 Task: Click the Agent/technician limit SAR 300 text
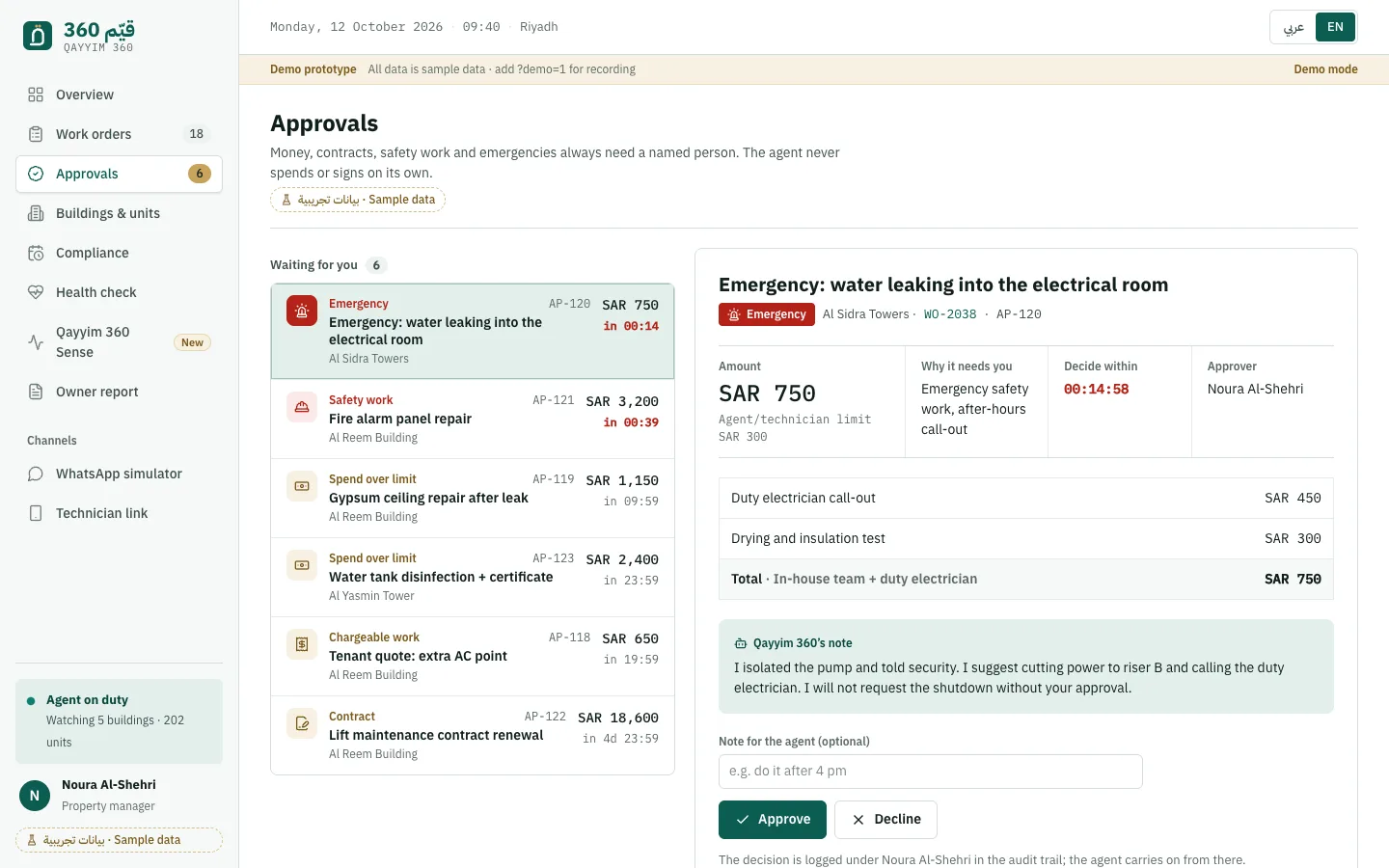(795, 428)
